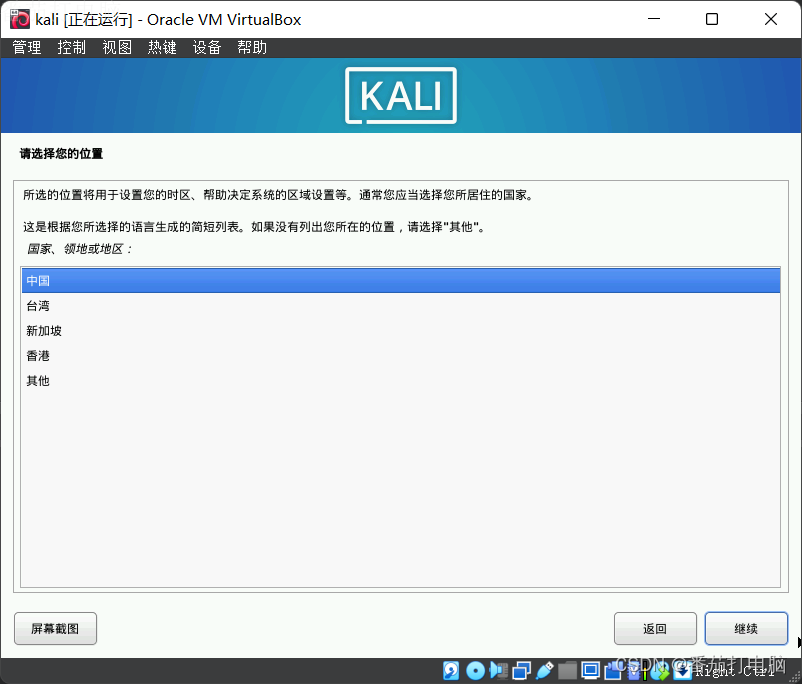802x684 pixels.
Task: Click the network adapter status icon
Action: pyautogui.click(x=522, y=671)
